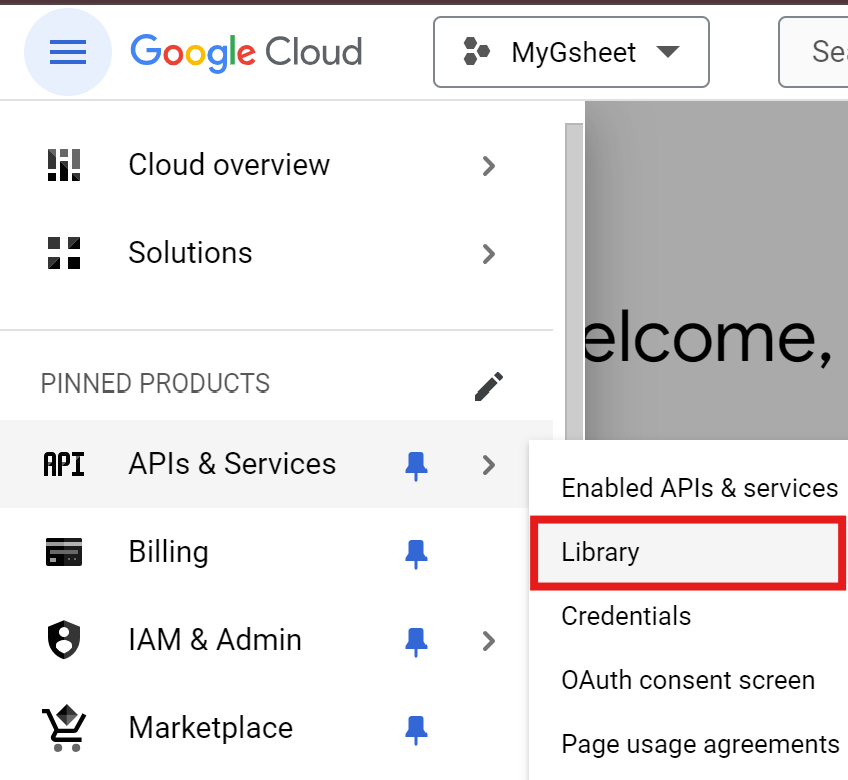
Task: Select OAuth consent screen in submenu
Action: 688,680
